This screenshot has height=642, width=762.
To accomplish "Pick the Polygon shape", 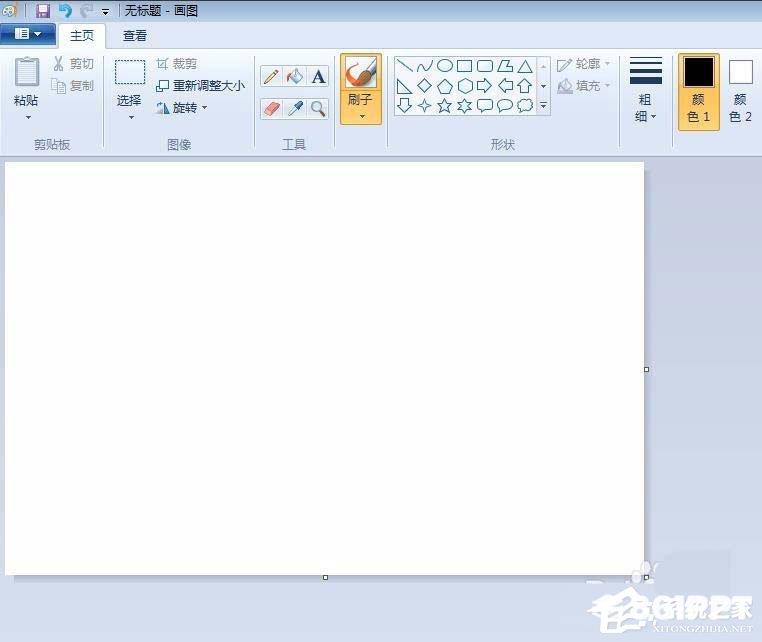I will click(505, 66).
